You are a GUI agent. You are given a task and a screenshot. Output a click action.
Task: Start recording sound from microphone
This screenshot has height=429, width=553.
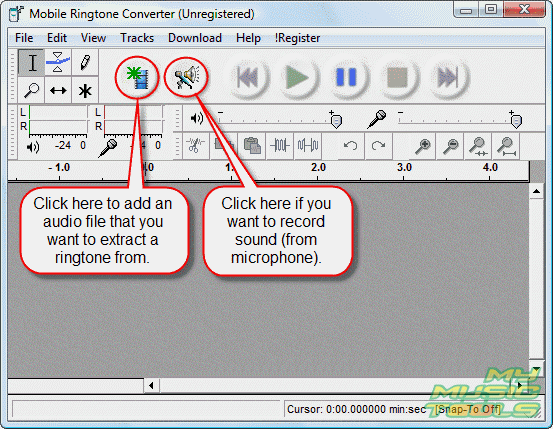pyautogui.click(x=187, y=77)
